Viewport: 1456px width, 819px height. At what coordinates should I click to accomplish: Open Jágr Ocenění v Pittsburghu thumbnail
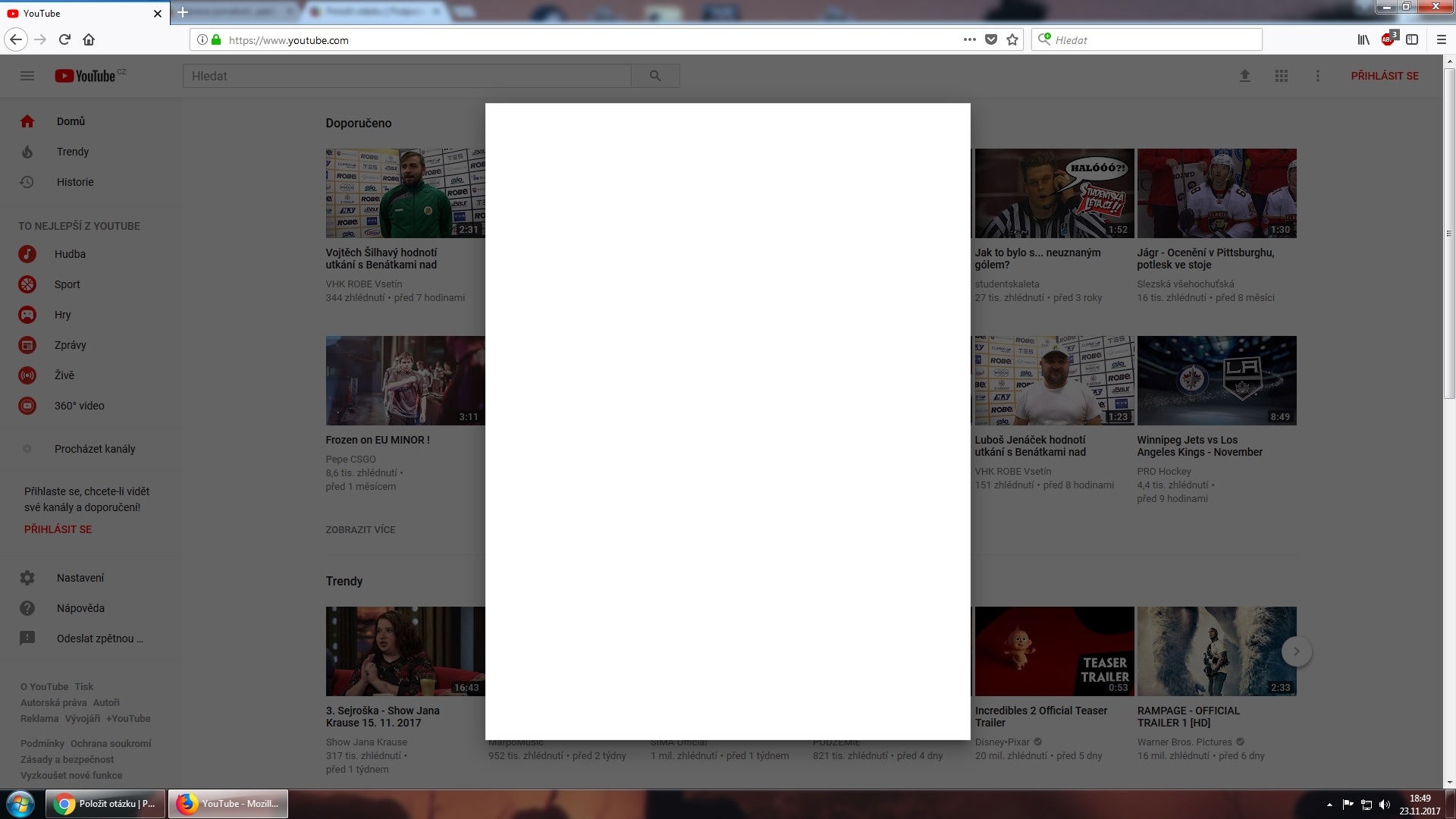(1216, 193)
